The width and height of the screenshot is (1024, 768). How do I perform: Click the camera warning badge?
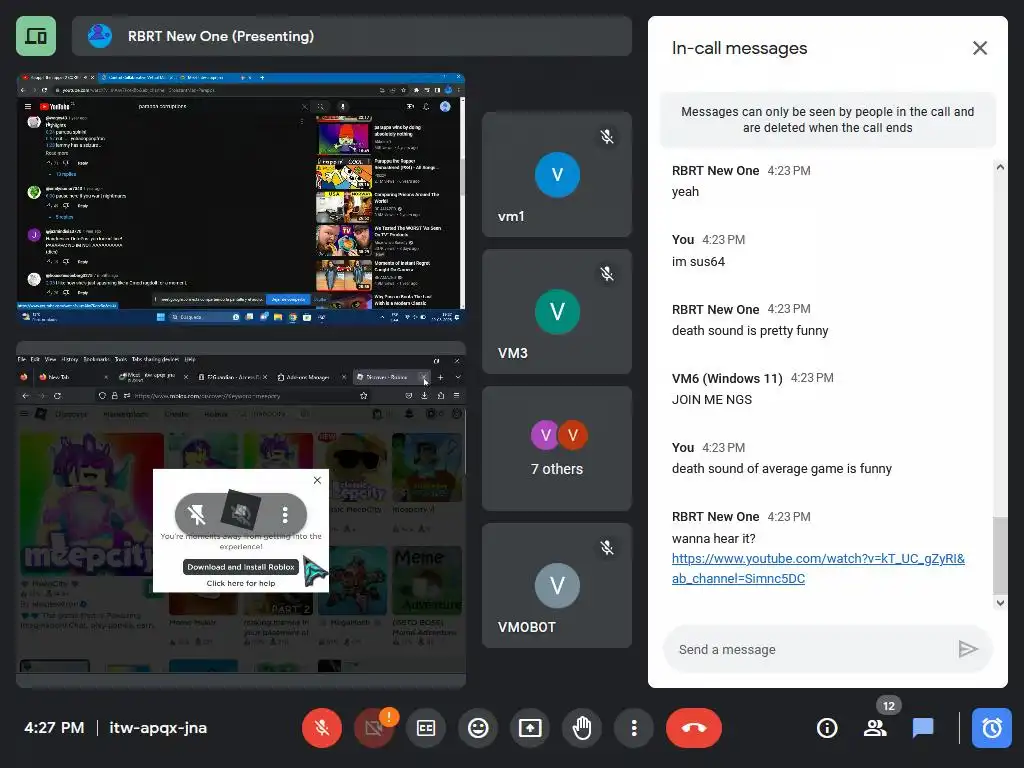389,716
